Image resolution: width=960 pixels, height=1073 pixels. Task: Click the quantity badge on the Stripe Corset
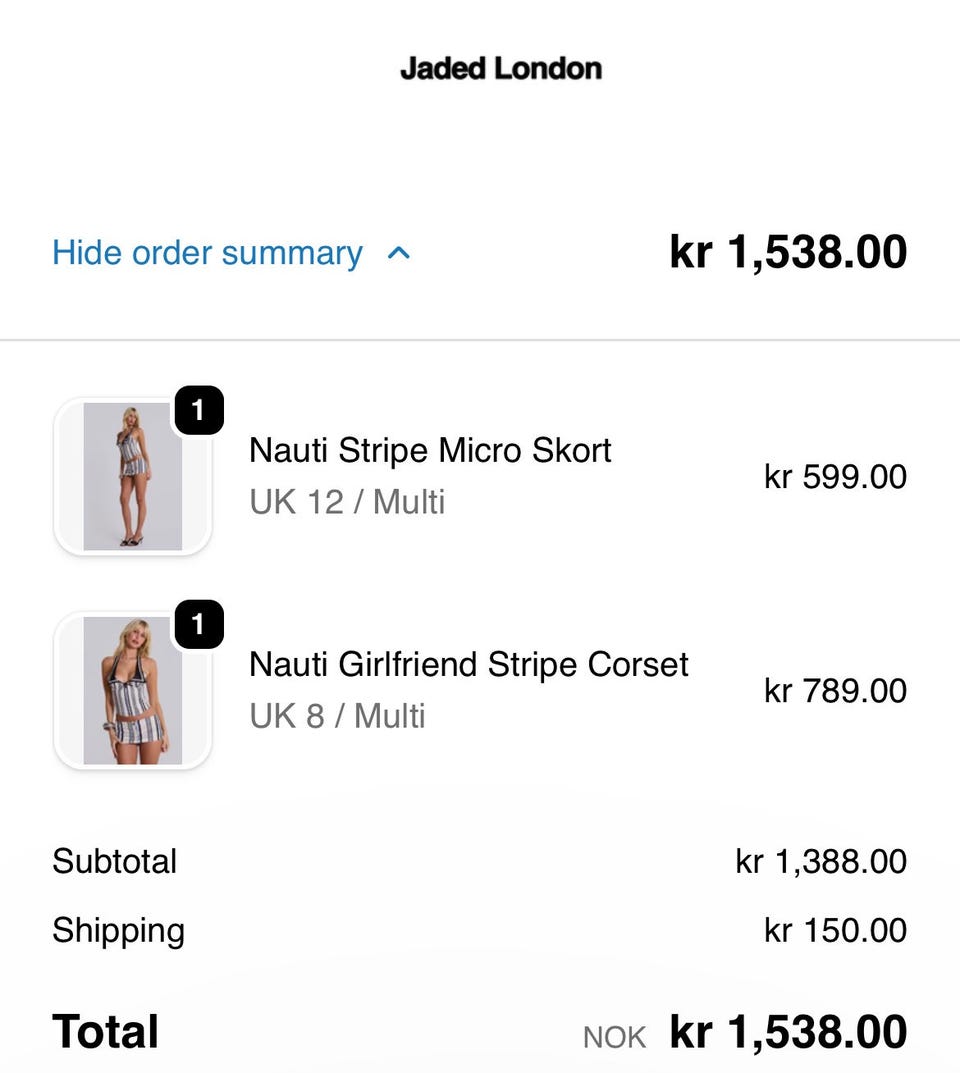(x=198, y=625)
